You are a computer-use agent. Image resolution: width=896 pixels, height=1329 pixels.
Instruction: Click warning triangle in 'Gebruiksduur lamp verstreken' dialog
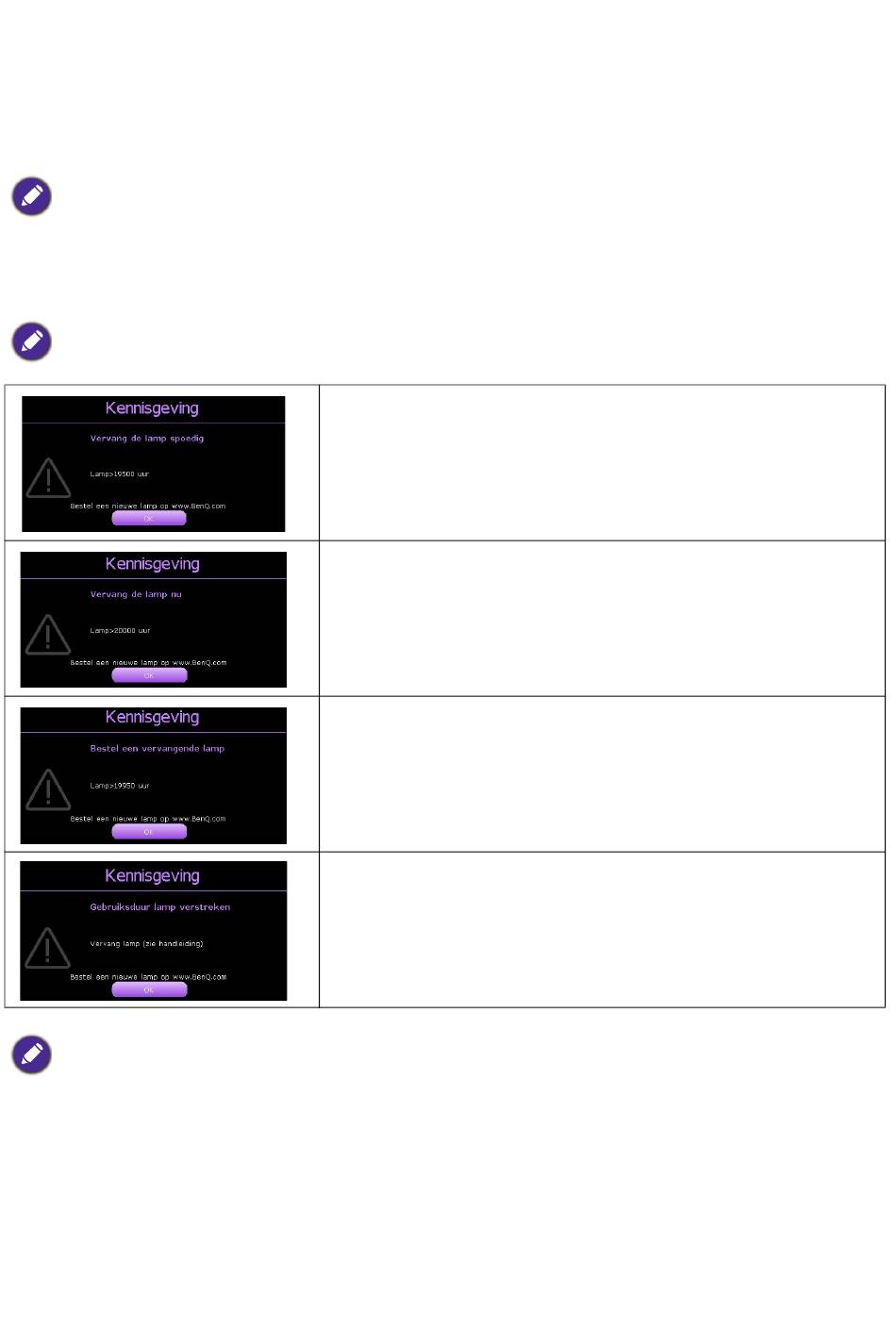click(48, 948)
